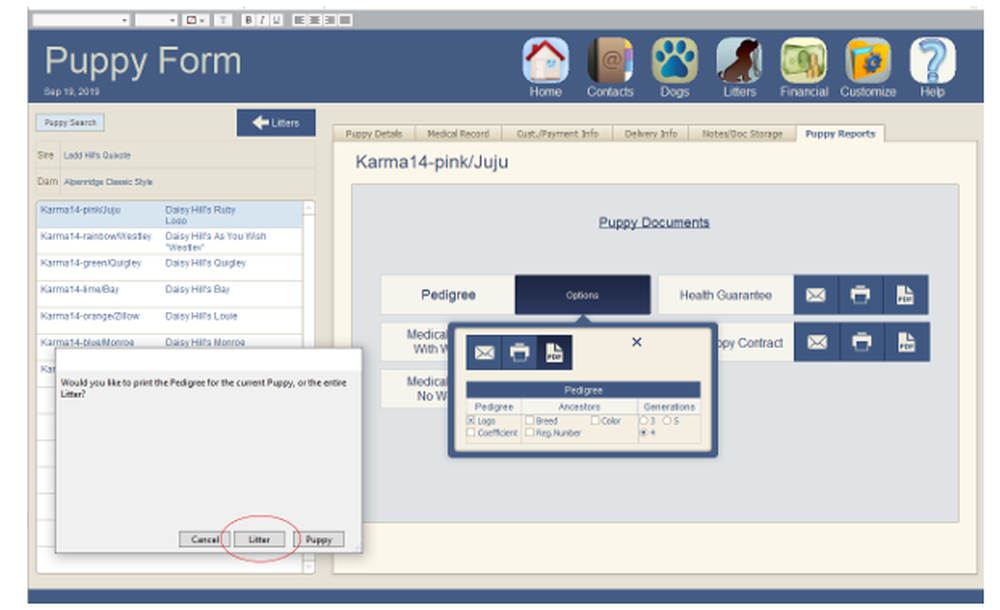Print the Pedigree from the options popup
Image resolution: width=1000 pixels, height=610 pixels.
click(517, 353)
